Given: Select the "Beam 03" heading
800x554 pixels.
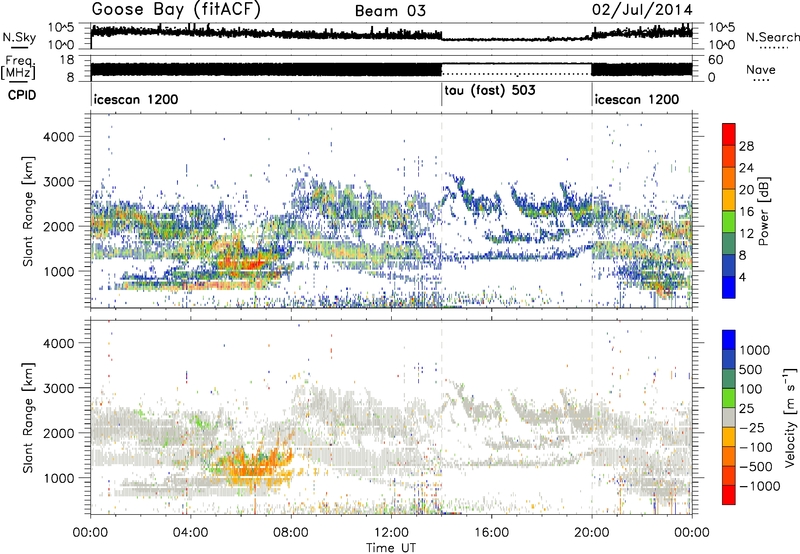Looking at the screenshot, I should (390, 11).
